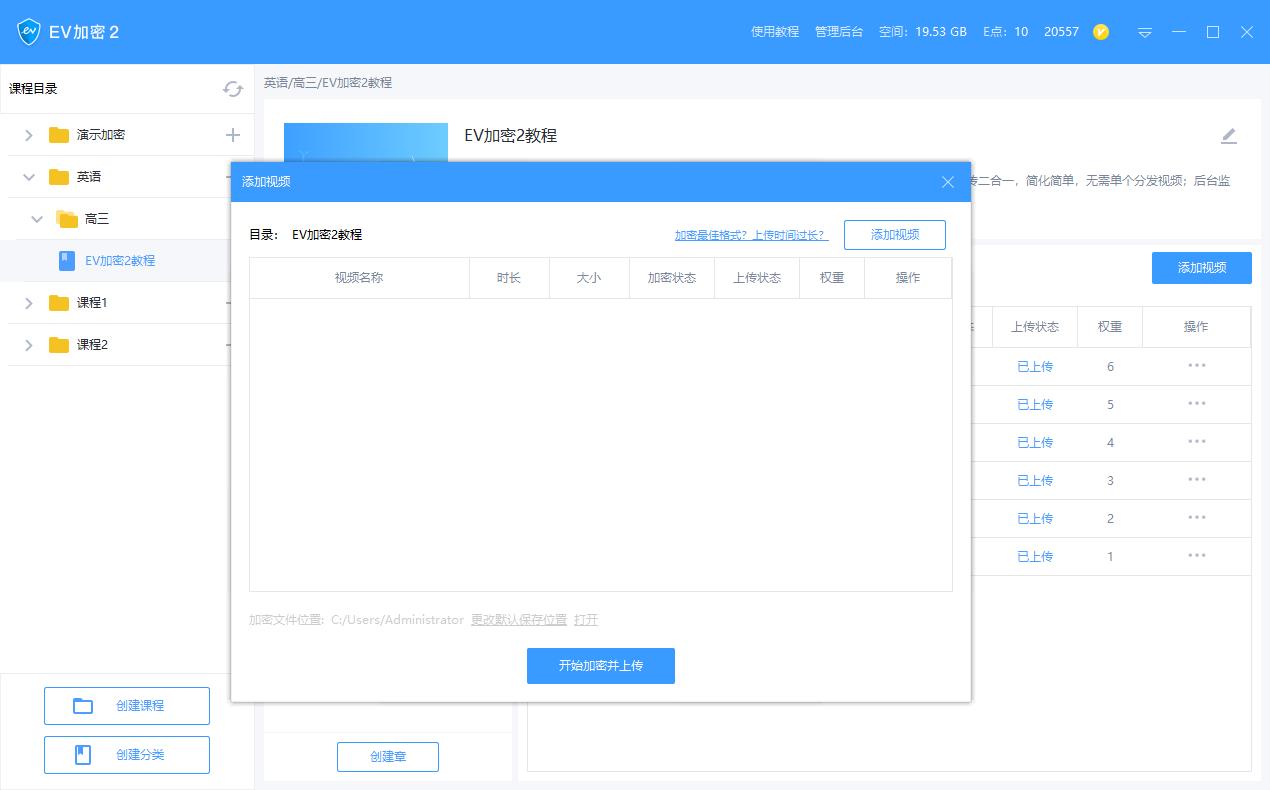Image resolution: width=1270 pixels, height=790 pixels.
Task: Click the E点: 10 indicator
Action: click(1006, 32)
